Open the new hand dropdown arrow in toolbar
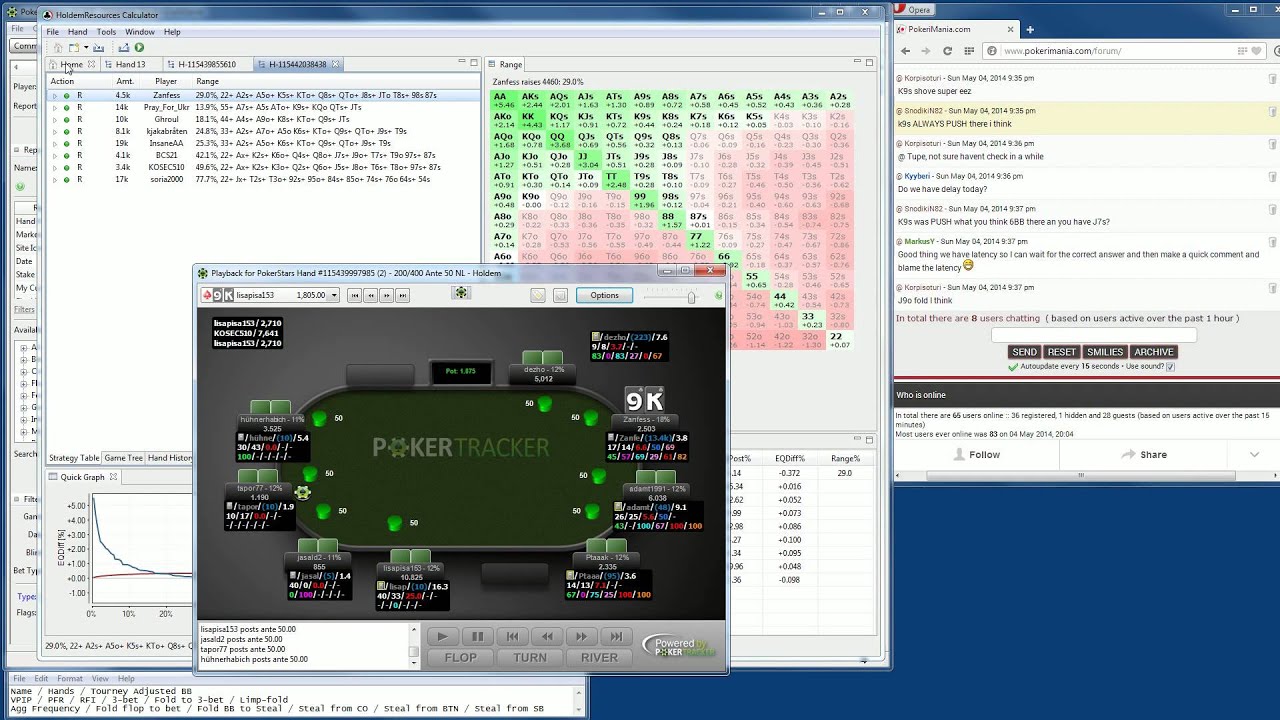 (x=86, y=48)
